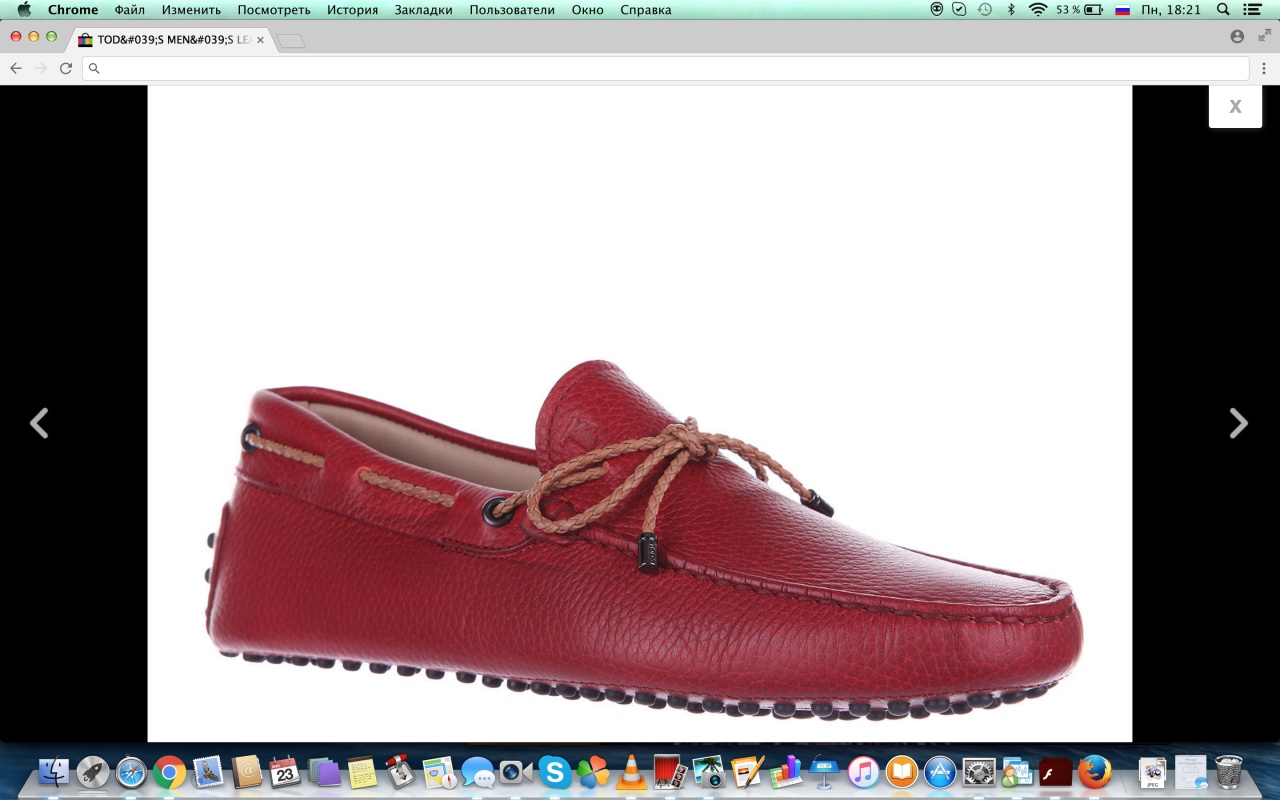The image size is (1280, 800).
Task: Open the Chrome profile user icon
Action: tap(1237, 36)
